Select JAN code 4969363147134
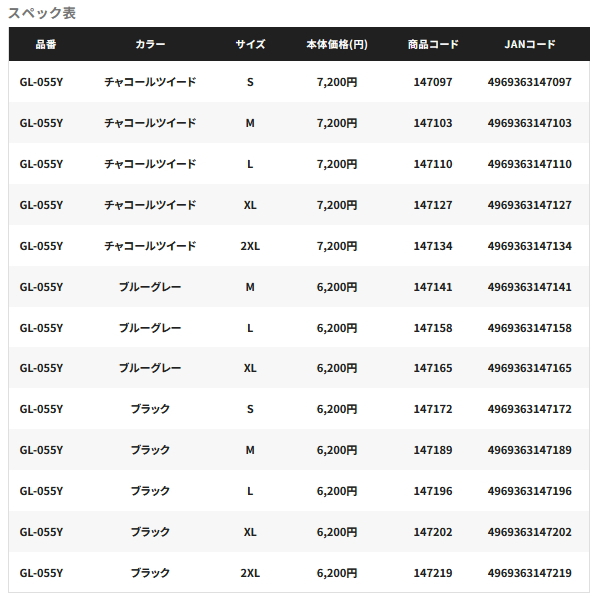This screenshot has height=600, width=600. coord(530,246)
